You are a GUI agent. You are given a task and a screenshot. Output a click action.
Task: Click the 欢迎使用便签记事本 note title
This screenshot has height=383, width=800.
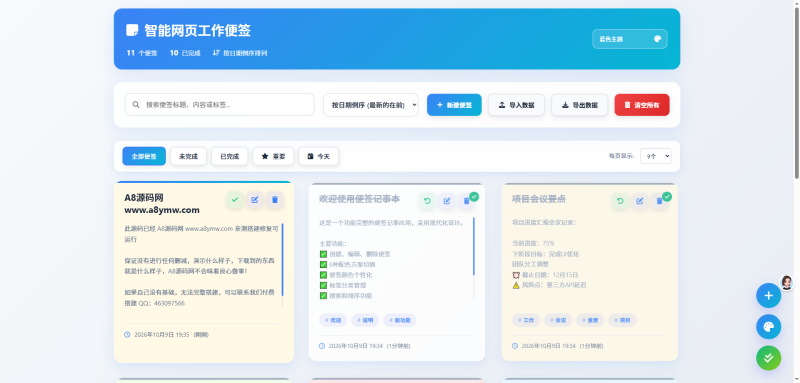(x=359, y=199)
